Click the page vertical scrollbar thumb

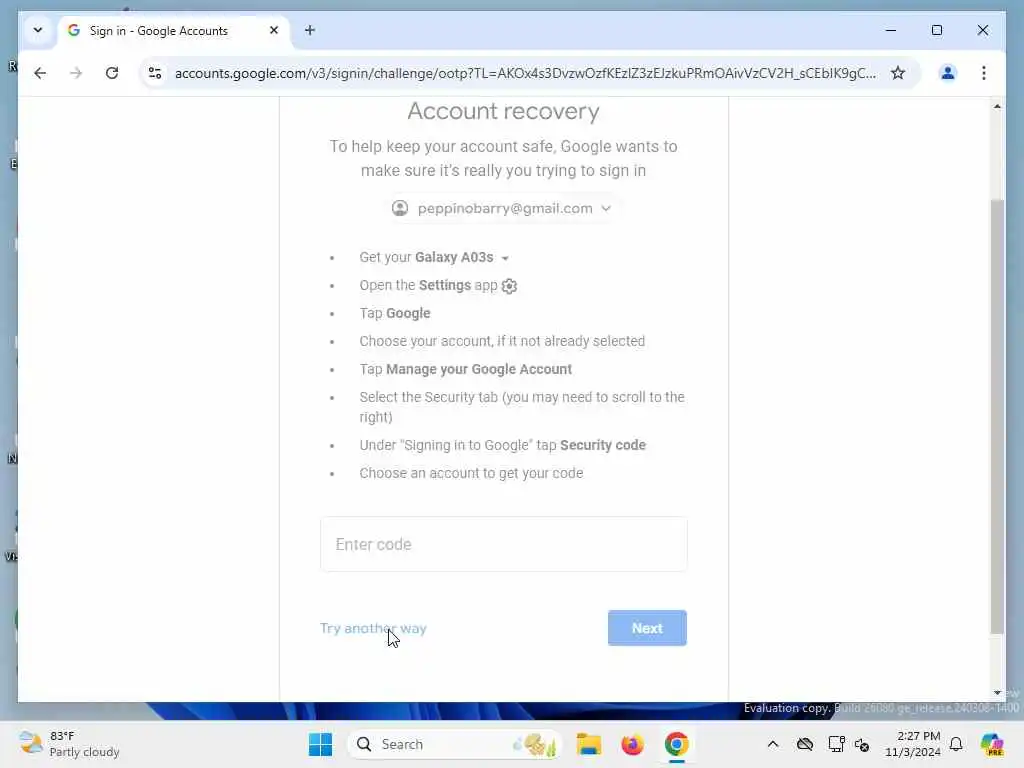997,416
